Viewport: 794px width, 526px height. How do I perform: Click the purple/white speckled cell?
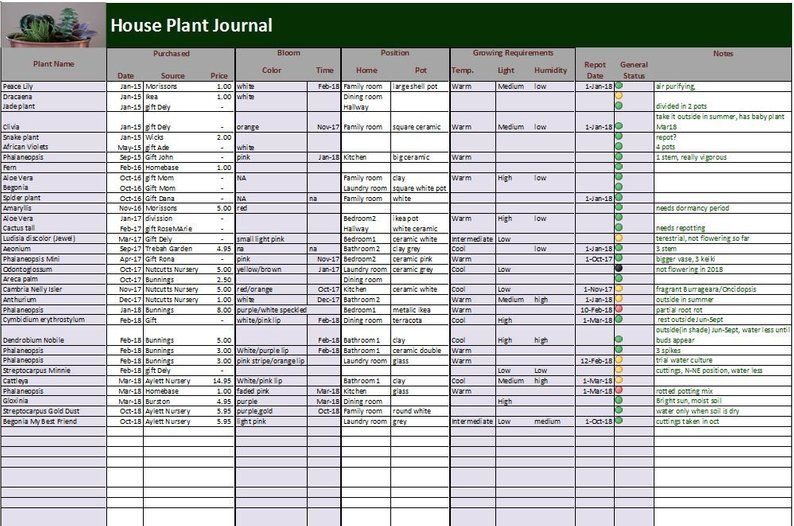click(x=271, y=310)
